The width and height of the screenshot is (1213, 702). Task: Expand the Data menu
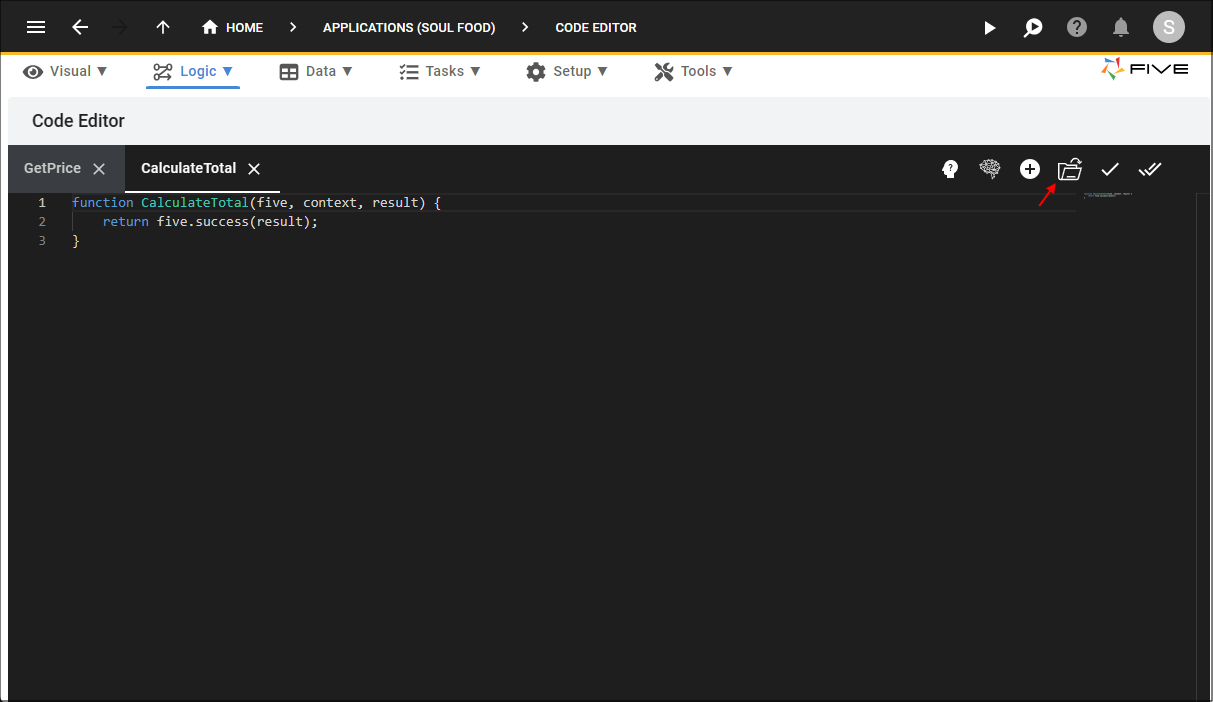tap(316, 71)
